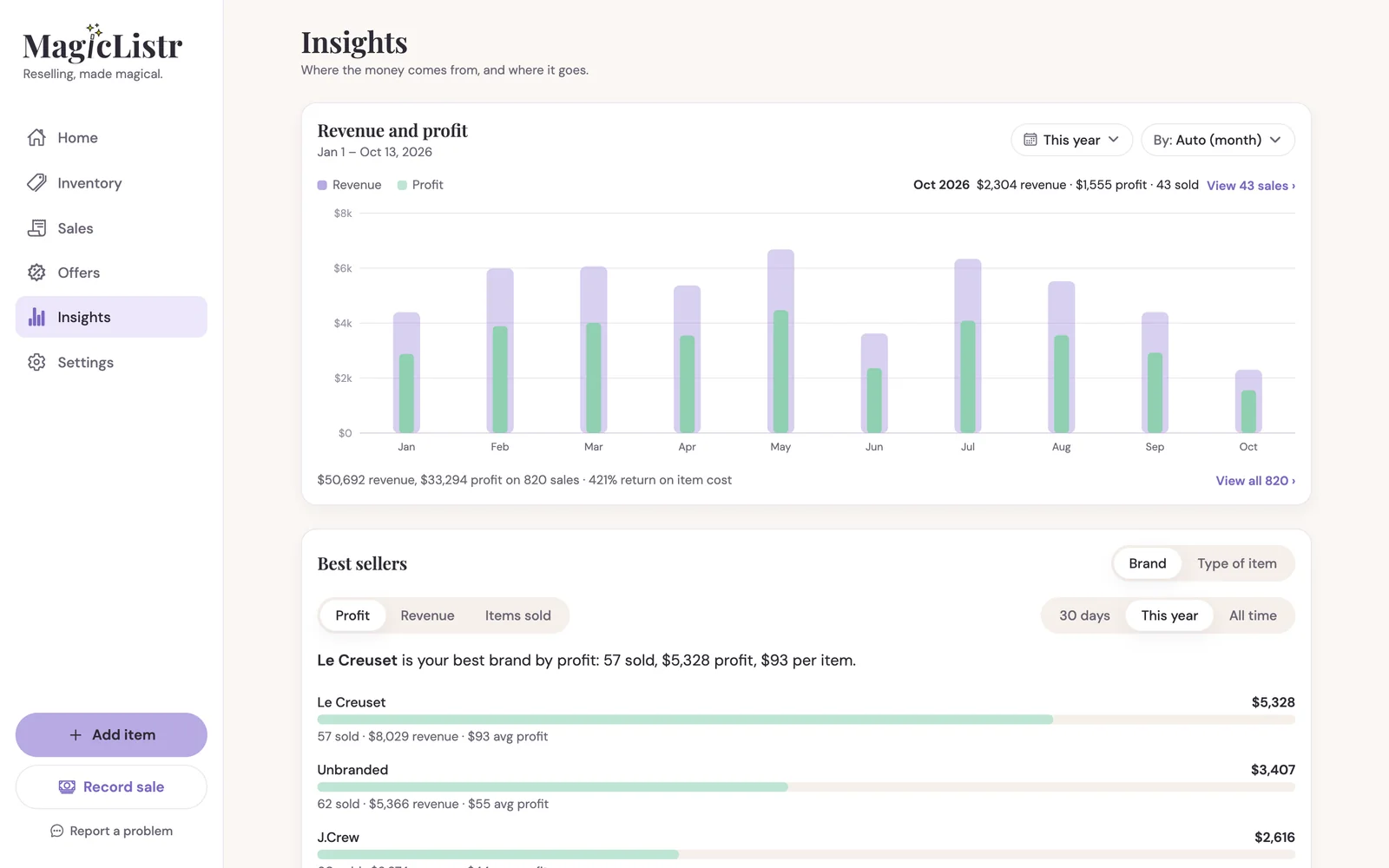Click the Add item button
This screenshot has height=868, width=1389.
click(111, 735)
